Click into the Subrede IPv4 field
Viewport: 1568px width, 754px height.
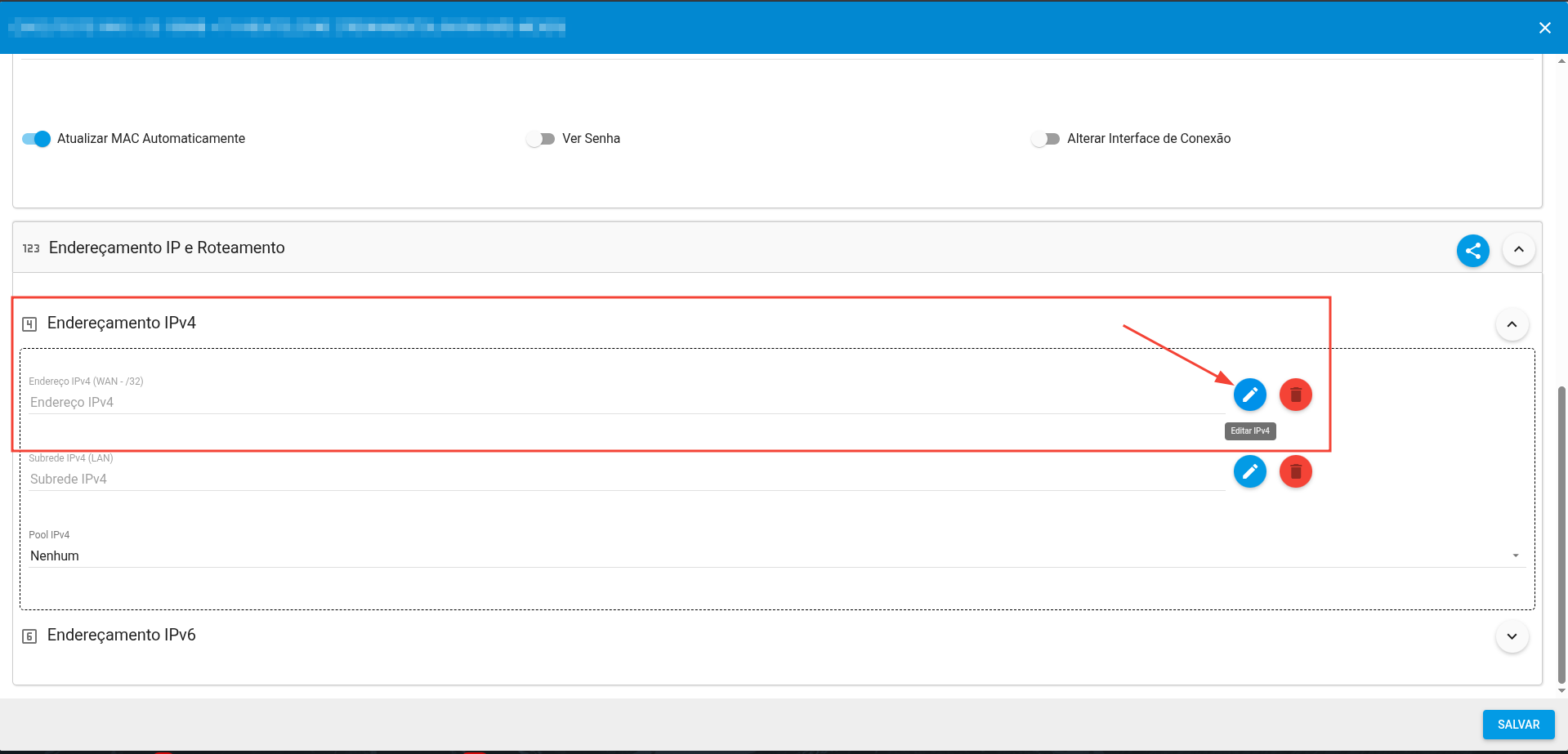coord(625,479)
